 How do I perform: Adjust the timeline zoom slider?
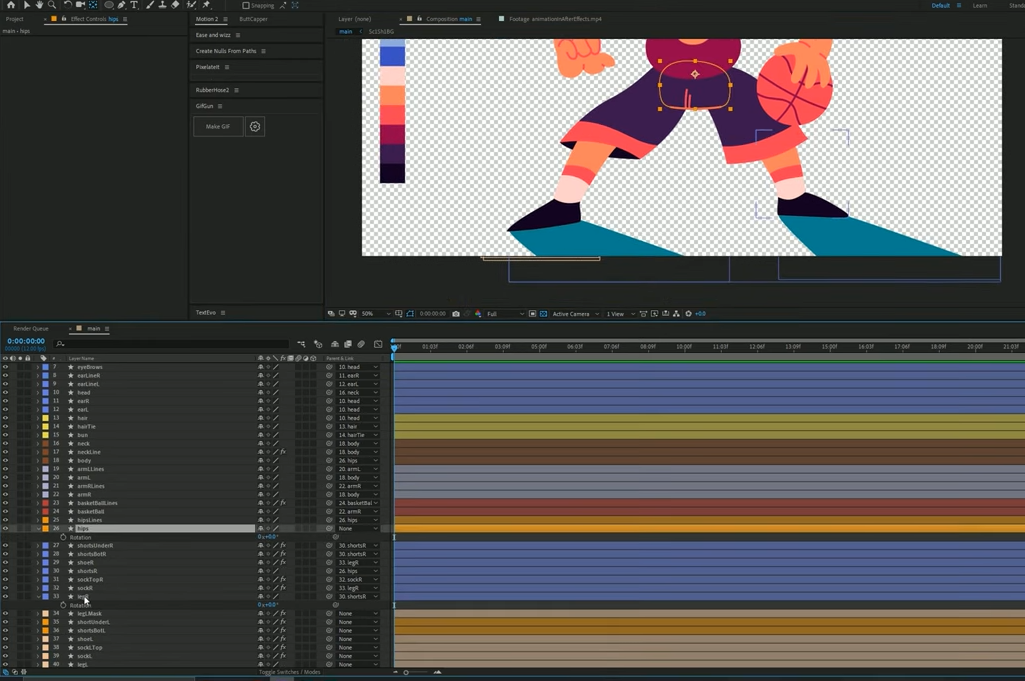pos(406,672)
